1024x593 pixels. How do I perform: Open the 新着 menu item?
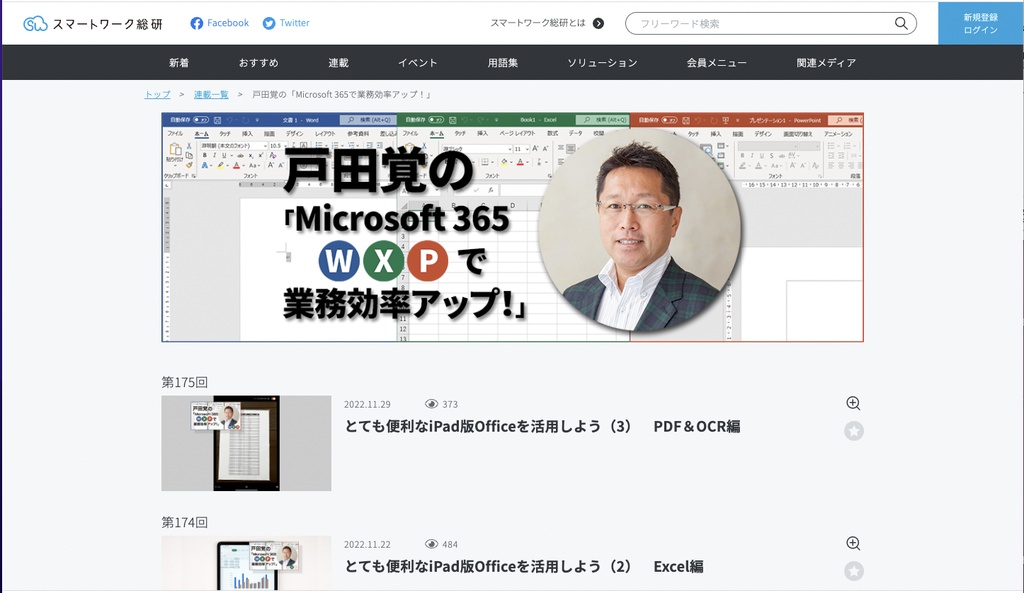point(179,63)
